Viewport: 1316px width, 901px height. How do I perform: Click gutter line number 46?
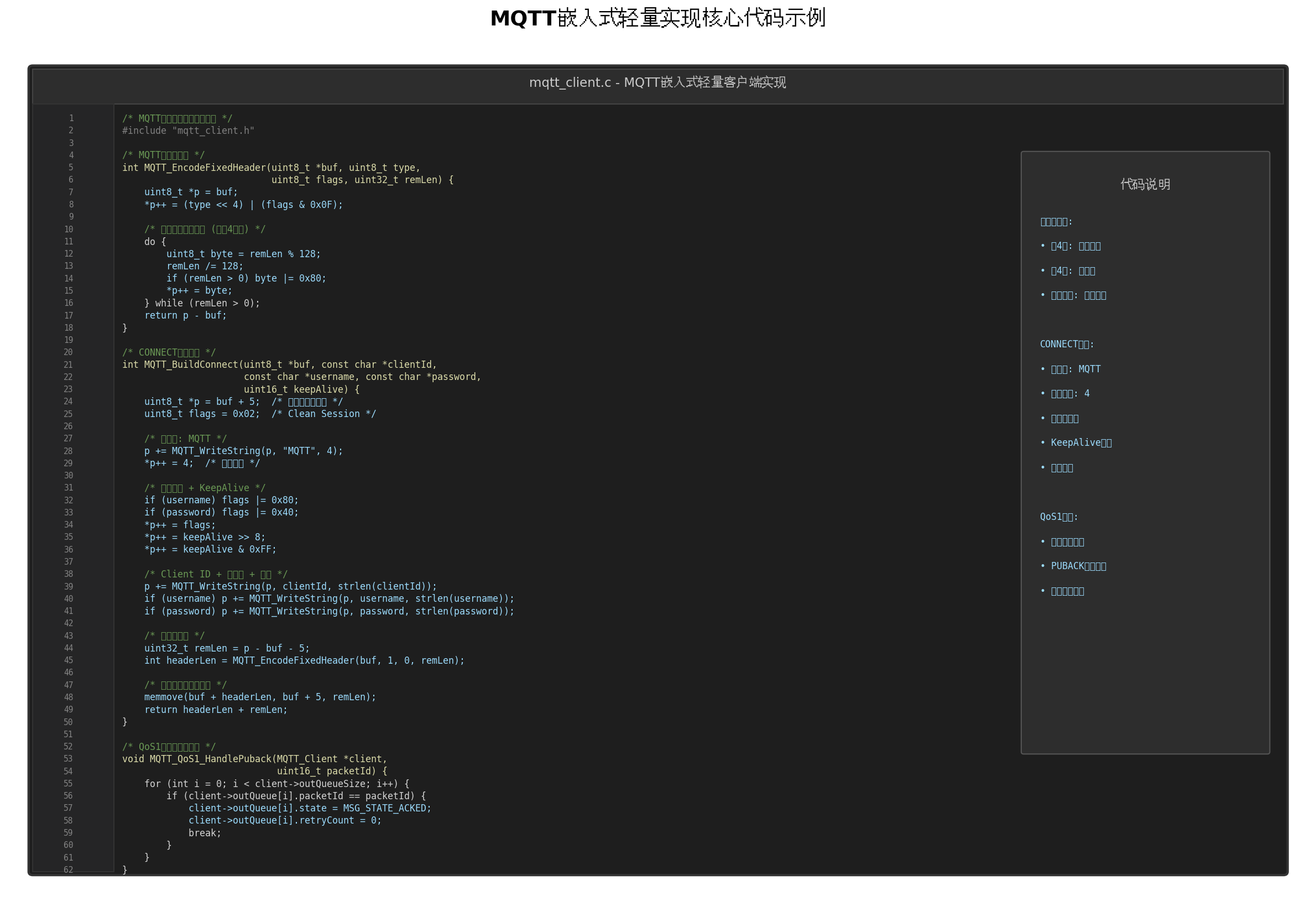coord(69,672)
